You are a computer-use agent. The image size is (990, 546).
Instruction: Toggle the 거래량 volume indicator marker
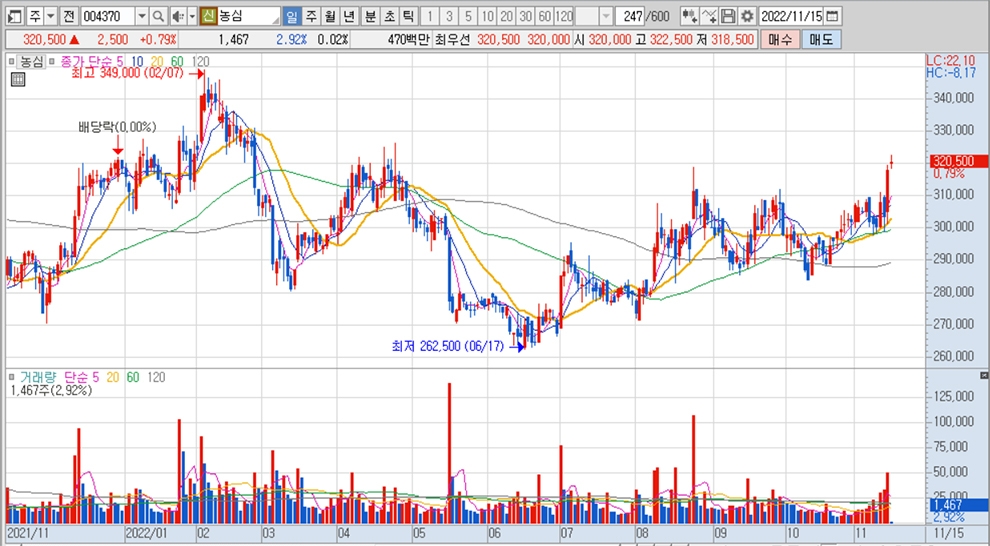click(12, 377)
